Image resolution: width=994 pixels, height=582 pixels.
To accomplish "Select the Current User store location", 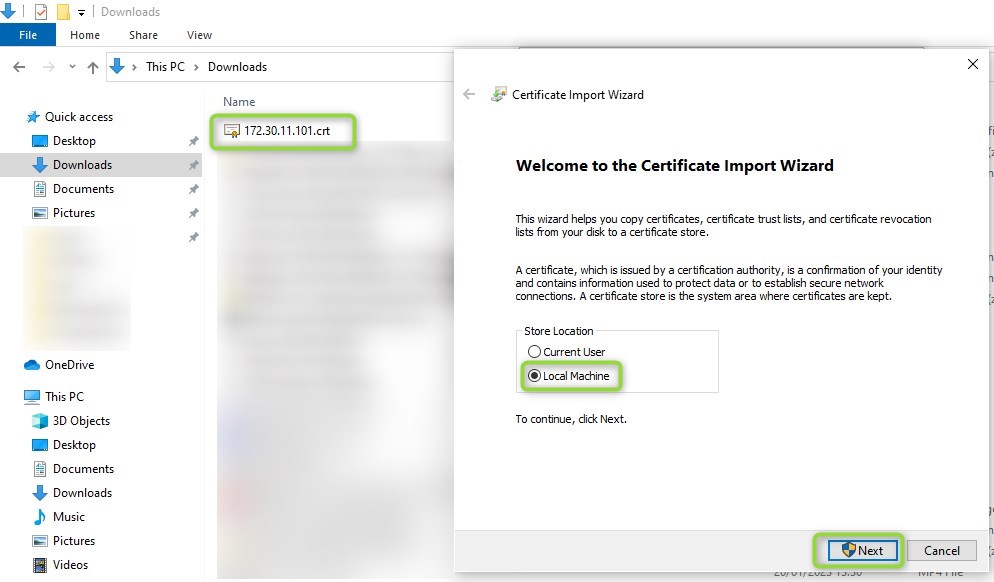I will click(534, 351).
